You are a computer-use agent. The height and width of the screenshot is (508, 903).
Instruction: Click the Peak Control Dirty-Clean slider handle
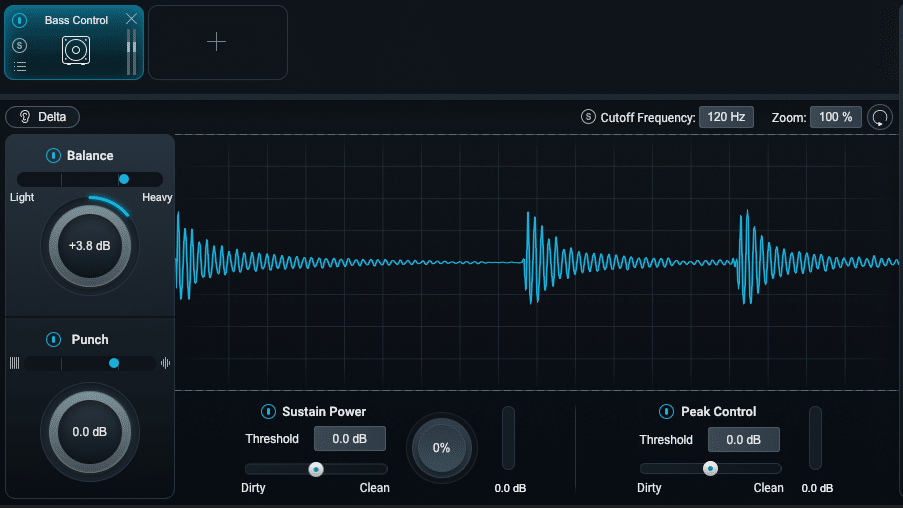click(x=710, y=468)
